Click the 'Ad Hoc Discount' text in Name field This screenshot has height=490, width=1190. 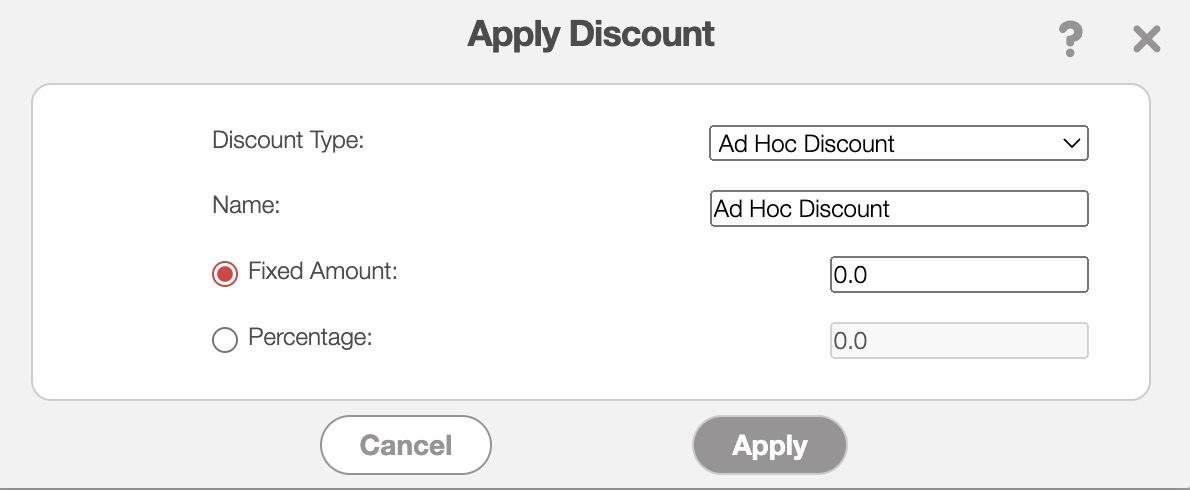pos(802,209)
